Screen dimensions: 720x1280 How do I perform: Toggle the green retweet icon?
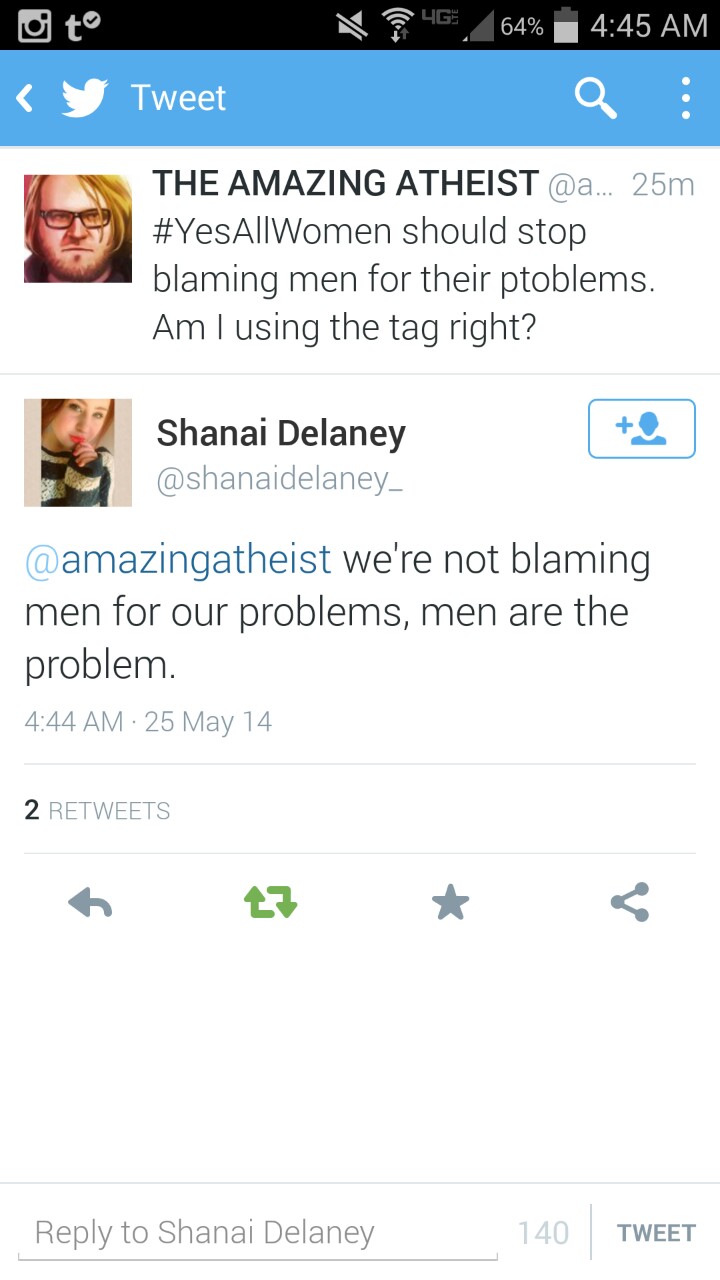coord(270,903)
